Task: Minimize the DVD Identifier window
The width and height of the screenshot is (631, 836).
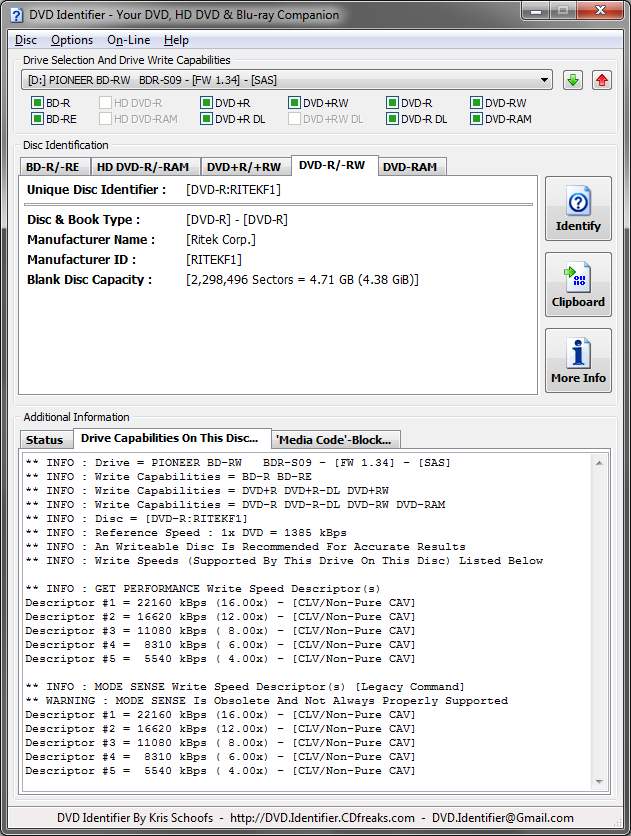Action: point(536,10)
